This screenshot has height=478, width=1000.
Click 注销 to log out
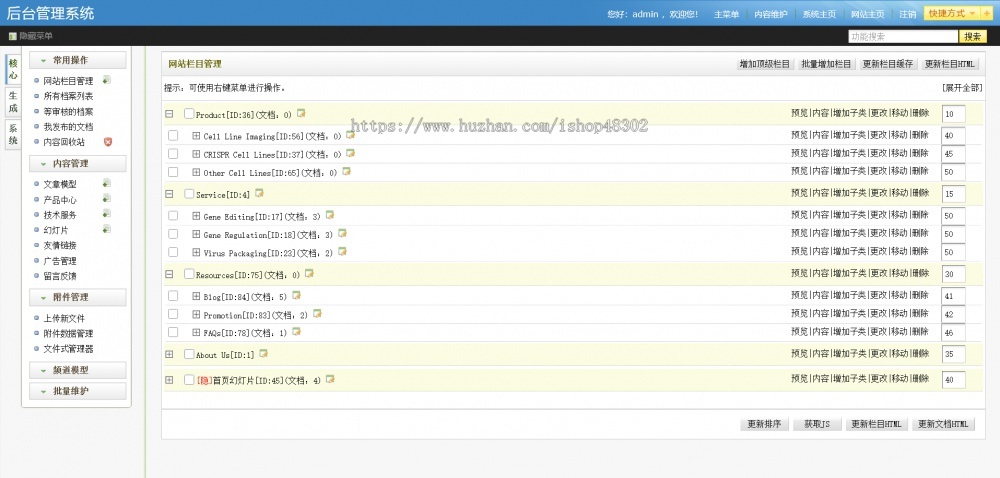pos(908,14)
